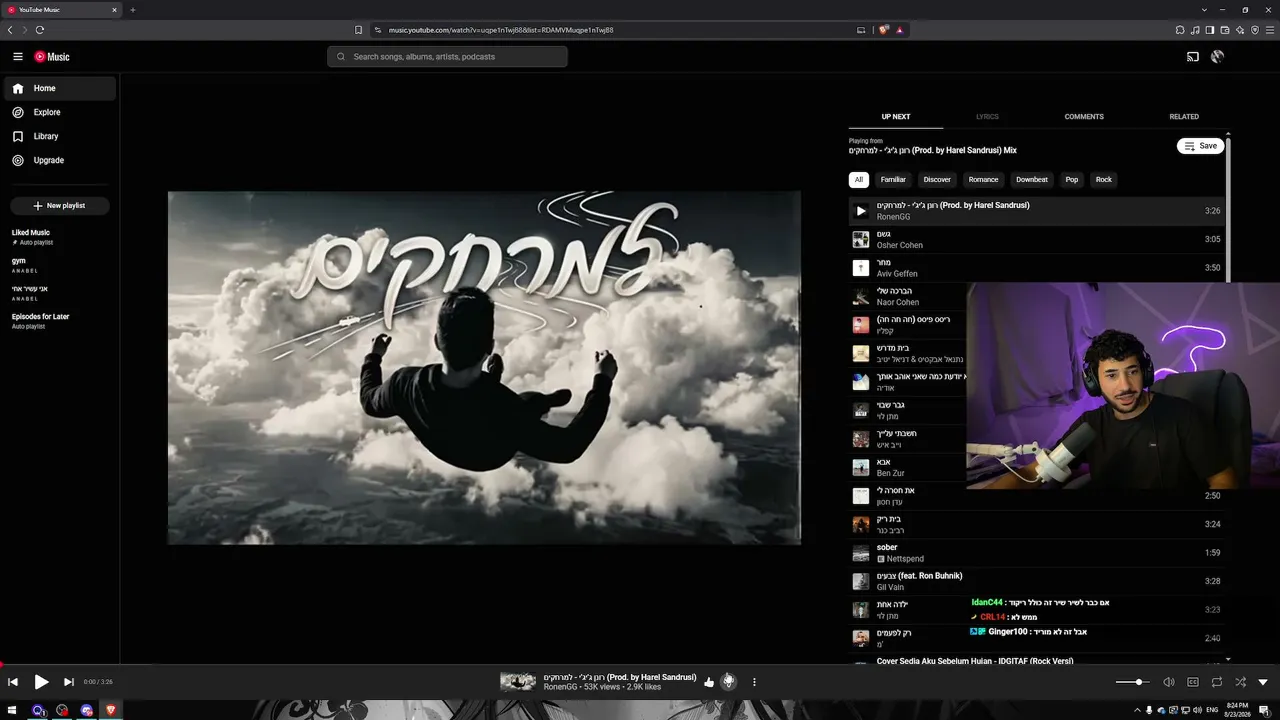Play the queue item by RonenGG
1280x720 pixels.
point(860,211)
